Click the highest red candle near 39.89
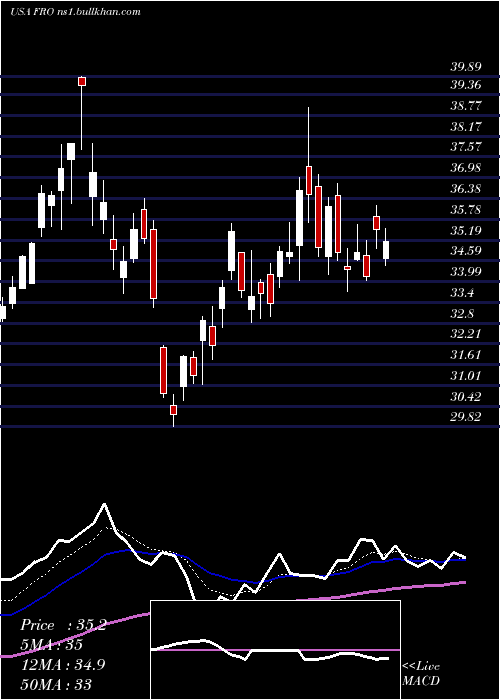Viewport: 500px width, 700px height. click(x=82, y=81)
